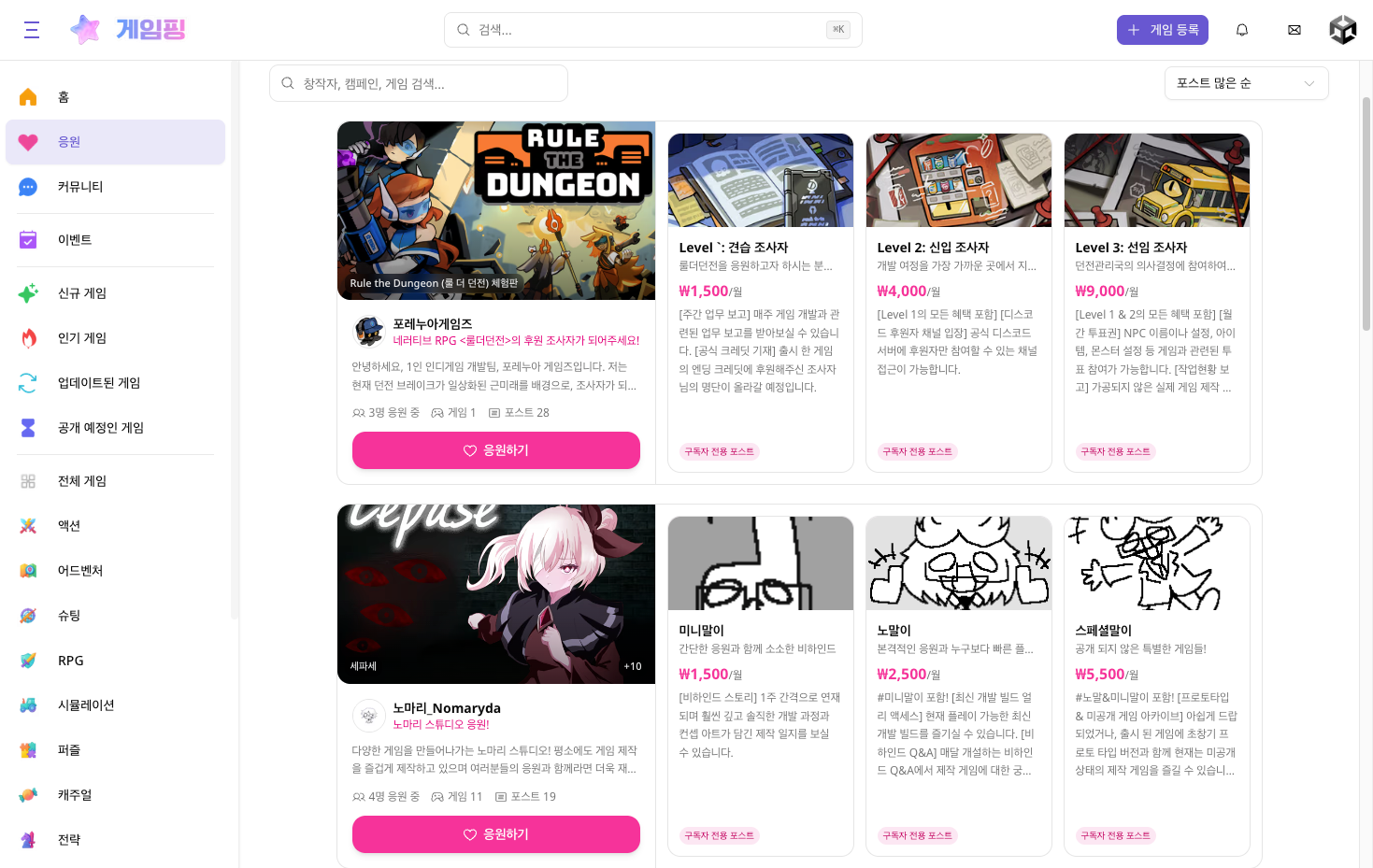Click the 창작자, 캠페인, 게임 검색 input field
The height and width of the screenshot is (868, 1373).
pyautogui.click(x=418, y=82)
